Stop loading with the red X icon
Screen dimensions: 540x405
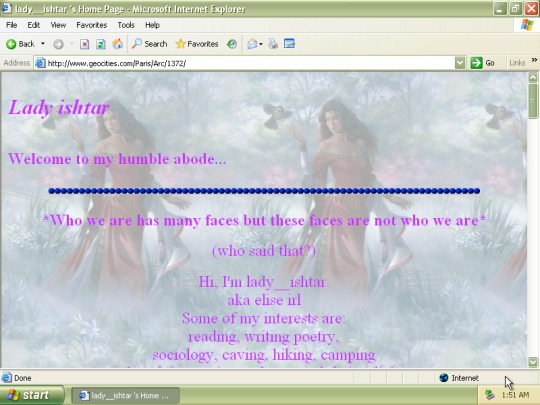(x=84, y=44)
